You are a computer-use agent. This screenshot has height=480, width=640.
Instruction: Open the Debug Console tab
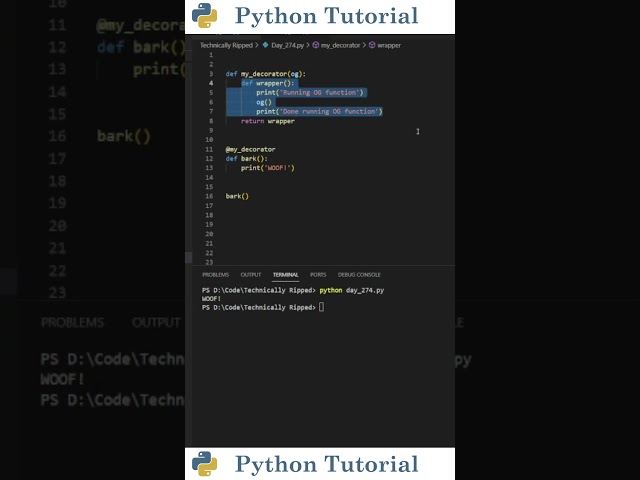359,275
